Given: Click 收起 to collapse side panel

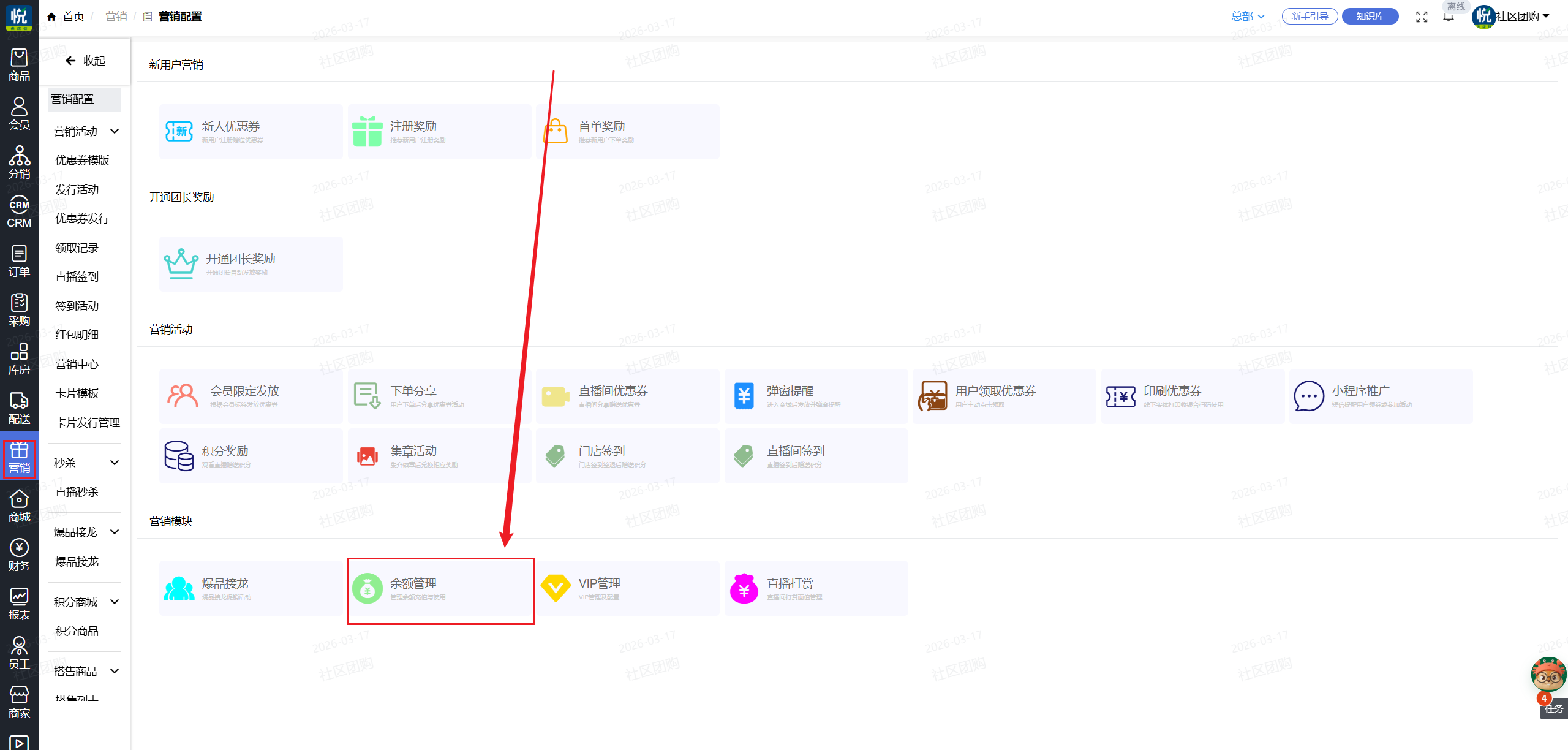Looking at the screenshot, I should [86, 61].
